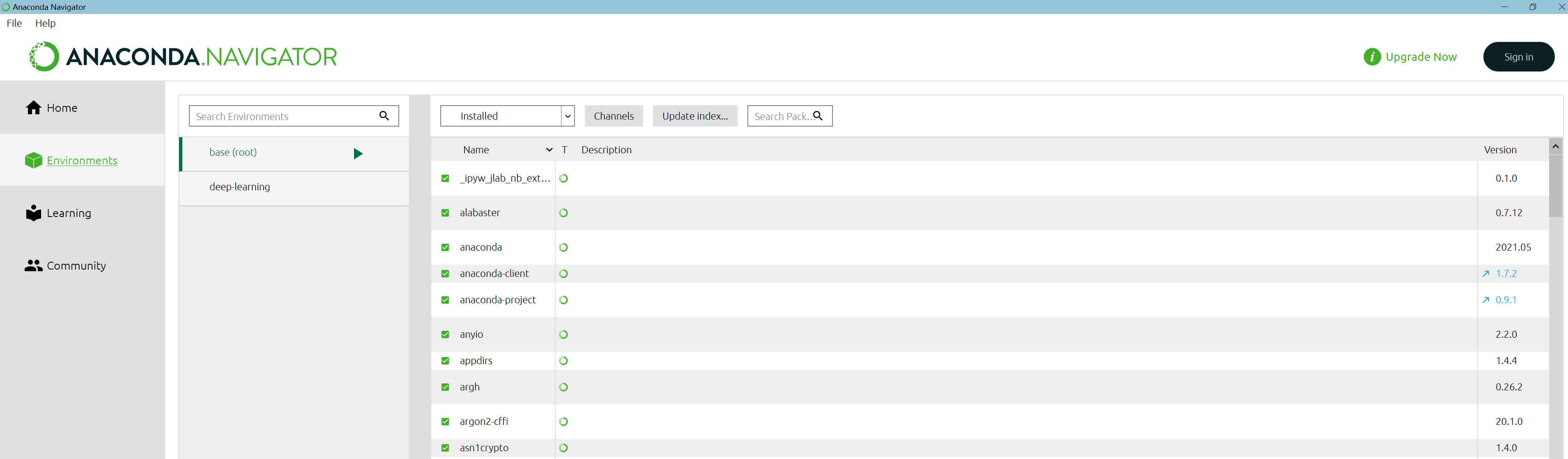This screenshot has height=459, width=1568.
Task: Click the anaconda package type circle icon
Action: (563, 247)
